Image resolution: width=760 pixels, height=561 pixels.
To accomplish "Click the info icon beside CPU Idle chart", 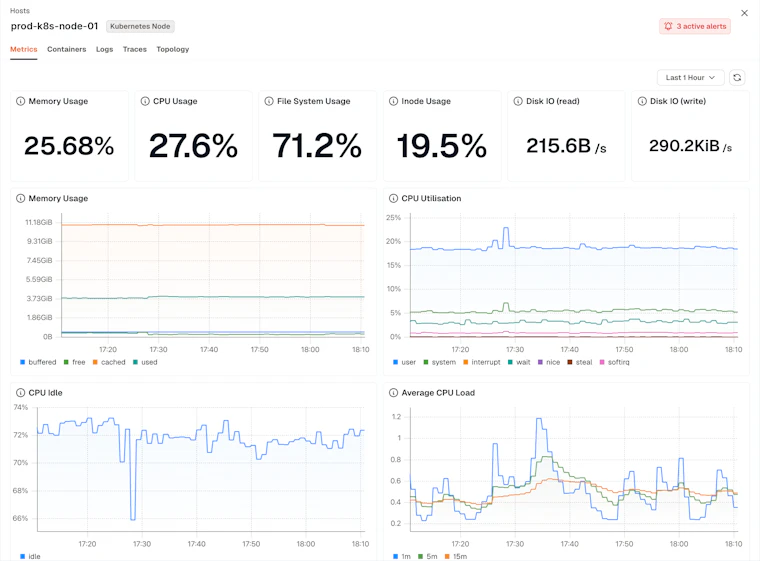I will point(20,393).
